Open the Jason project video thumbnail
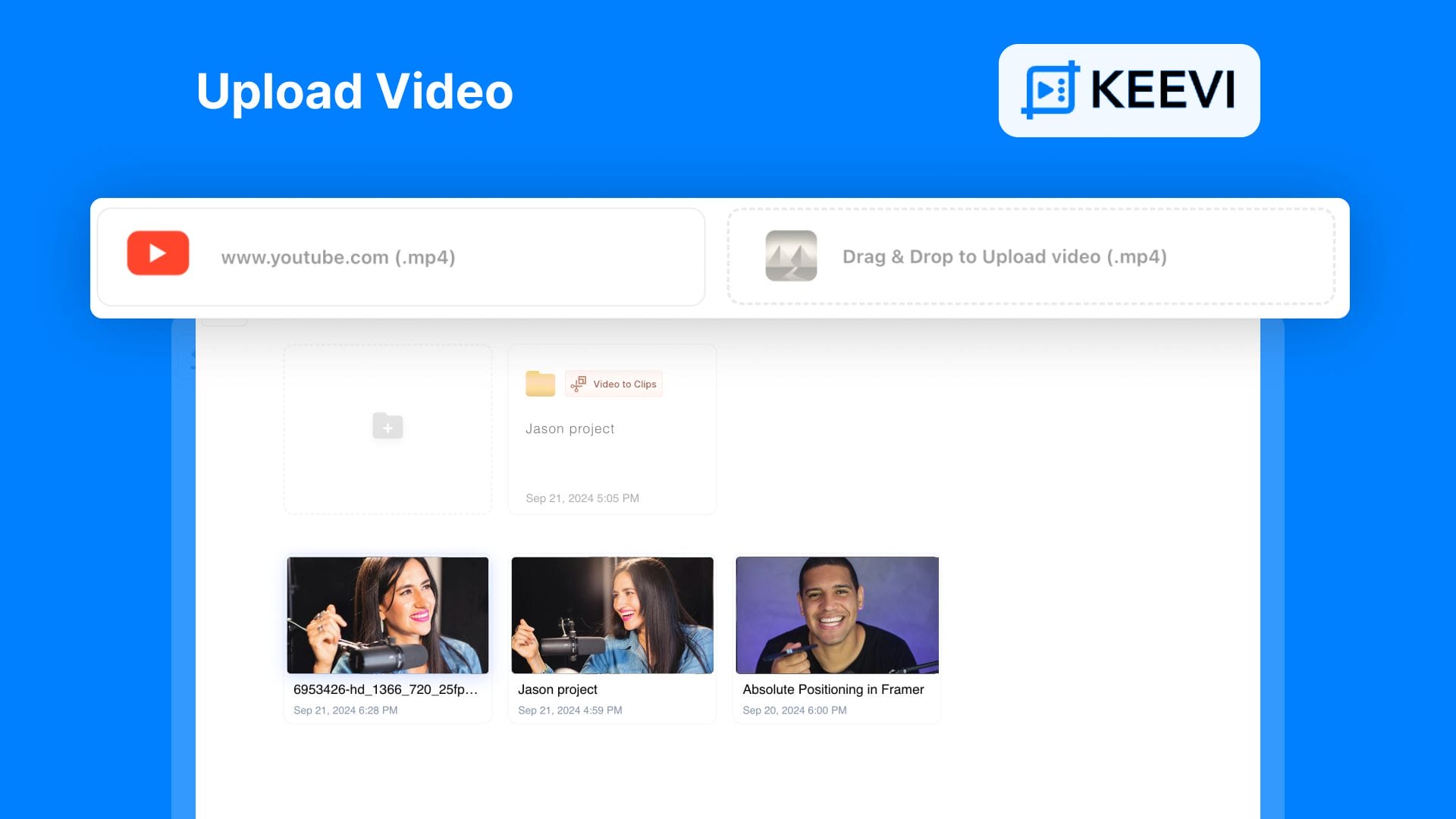The image size is (1456, 819). coord(612,615)
